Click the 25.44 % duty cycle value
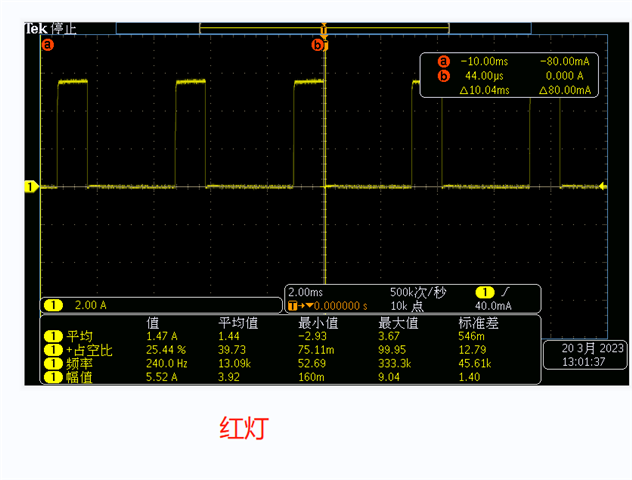Image resolution: width=632 pixels, height=480 pixels. click(x=166, y=350)
